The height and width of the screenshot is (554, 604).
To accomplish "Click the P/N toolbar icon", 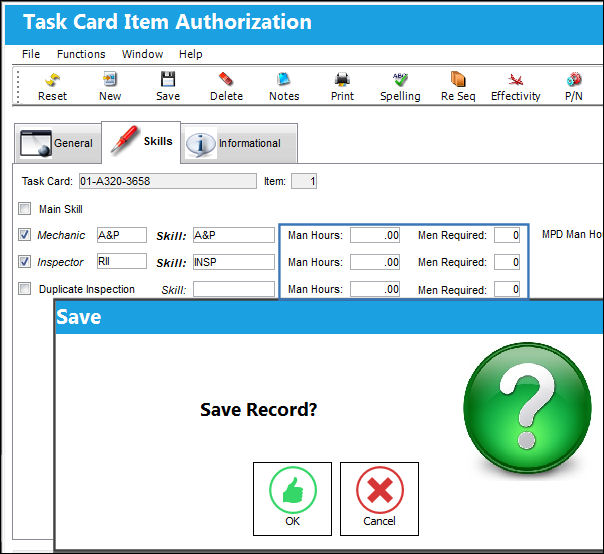I will pyautogui.click(x=574, y=87).
